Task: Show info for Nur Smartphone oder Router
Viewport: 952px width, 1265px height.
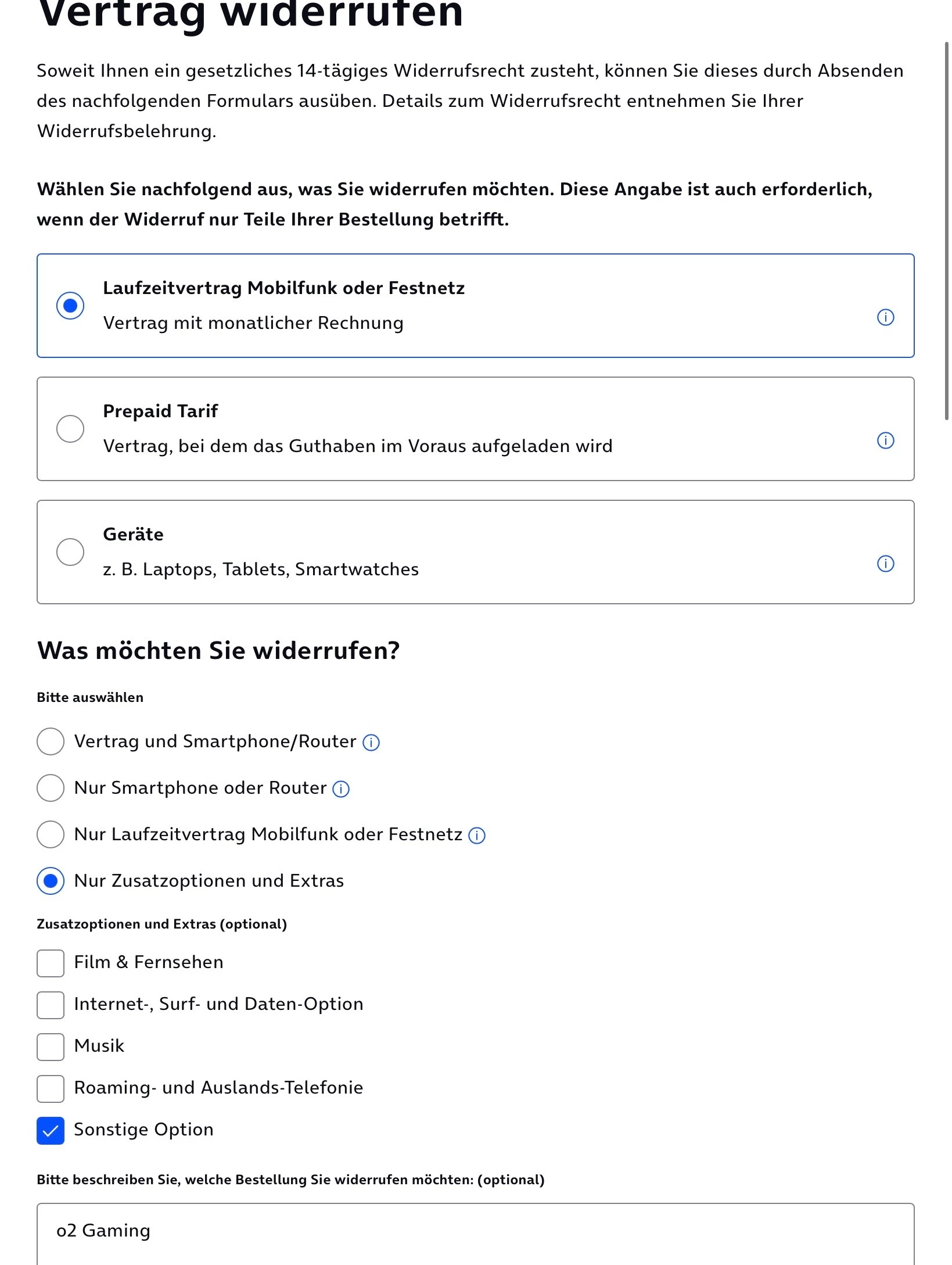Action: (x=341, y=789)
